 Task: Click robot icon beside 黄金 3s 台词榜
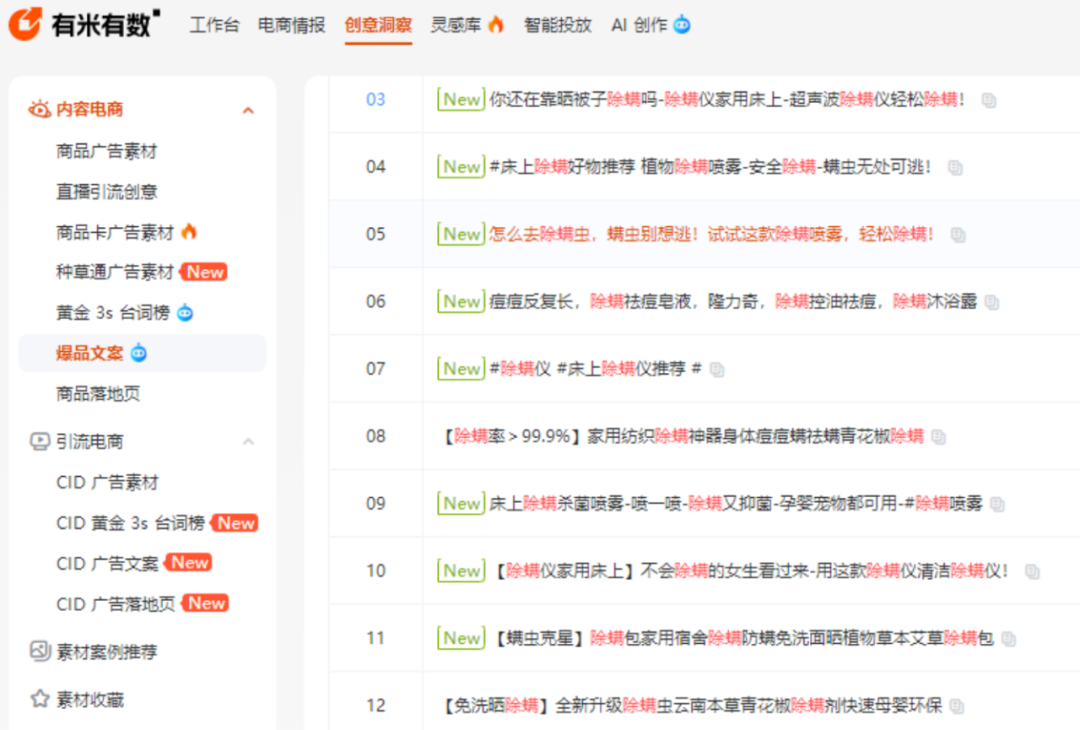[185, 313]
